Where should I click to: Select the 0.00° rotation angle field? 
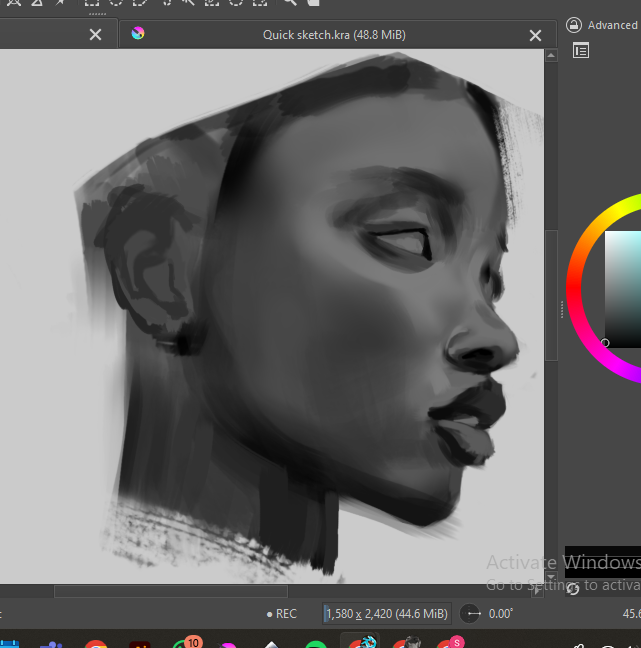[501, 614]
